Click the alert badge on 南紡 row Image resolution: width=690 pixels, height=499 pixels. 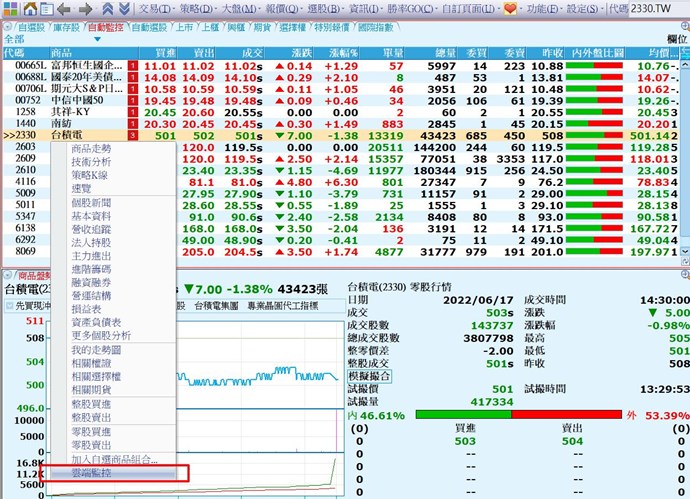coord(133,124)
